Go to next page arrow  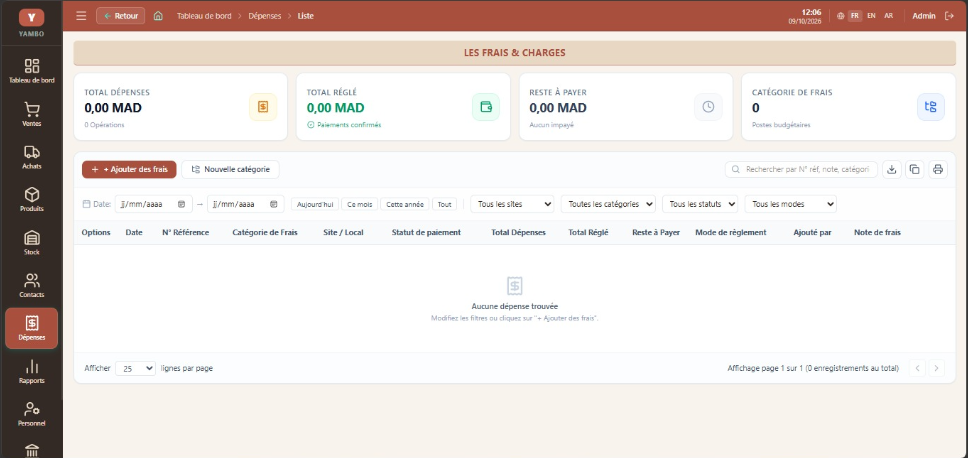[x=937, y=368]
